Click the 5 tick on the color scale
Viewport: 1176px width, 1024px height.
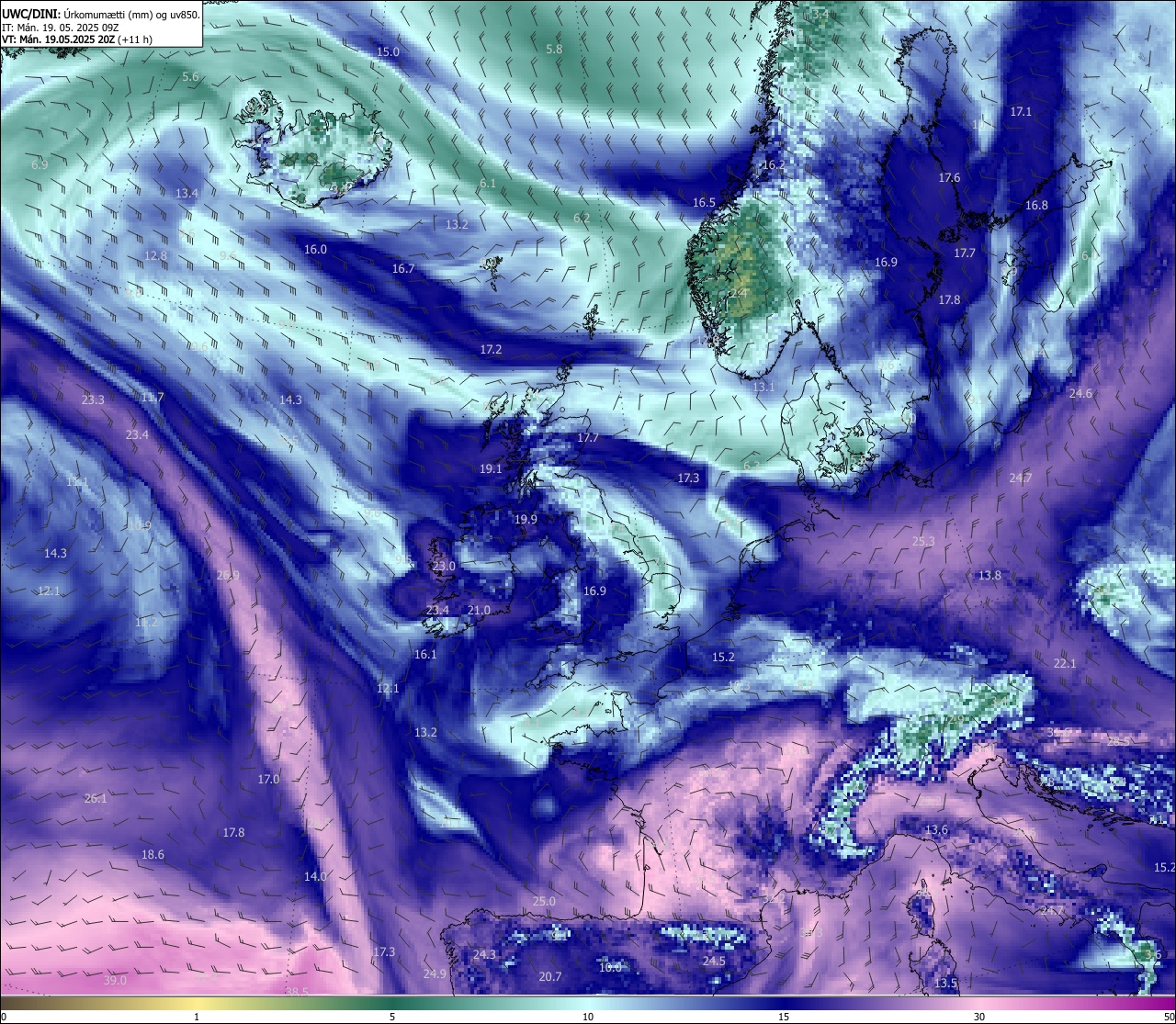pos(392,1017)
